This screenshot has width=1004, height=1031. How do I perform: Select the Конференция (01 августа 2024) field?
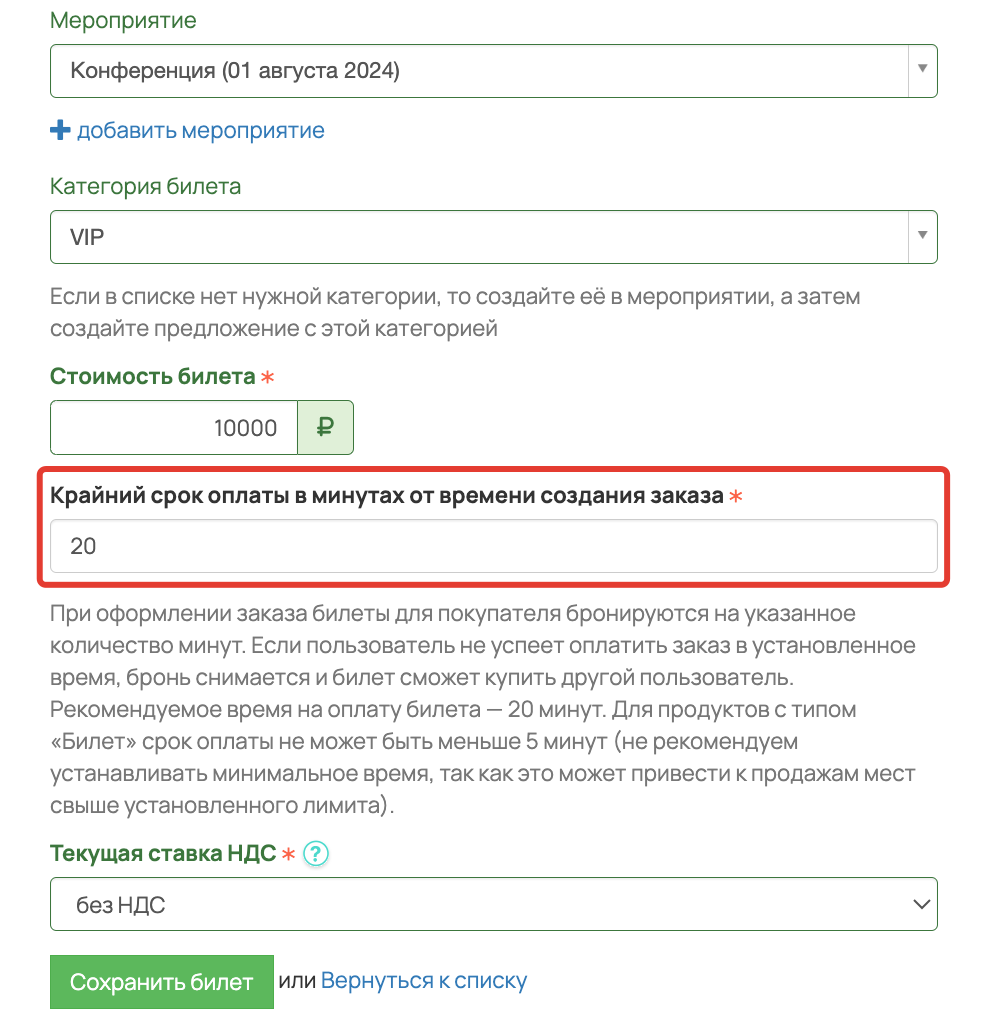coord(494,71)
